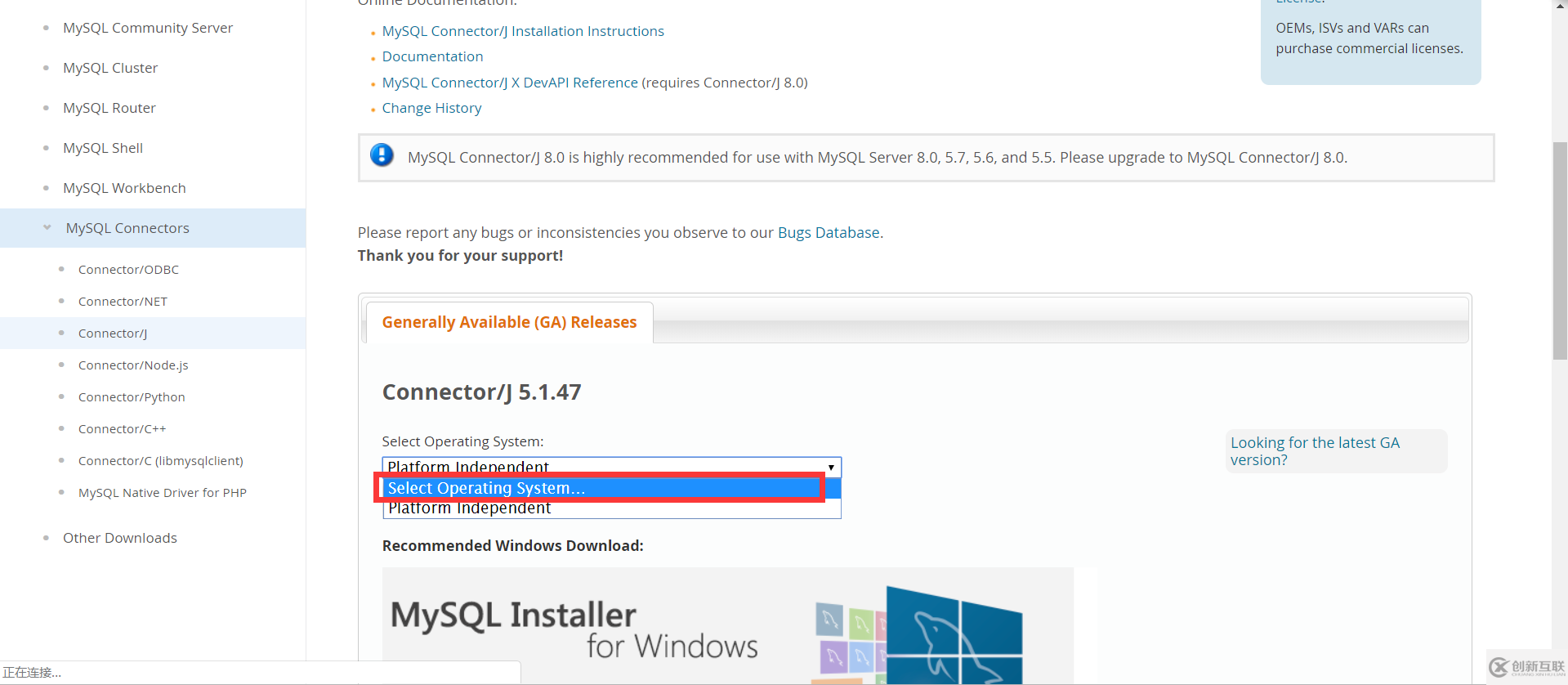This screenshot has height=685, width=1568.
Task: Click the Windows dolphin logo graphic
Action: [x=954, y=635]
